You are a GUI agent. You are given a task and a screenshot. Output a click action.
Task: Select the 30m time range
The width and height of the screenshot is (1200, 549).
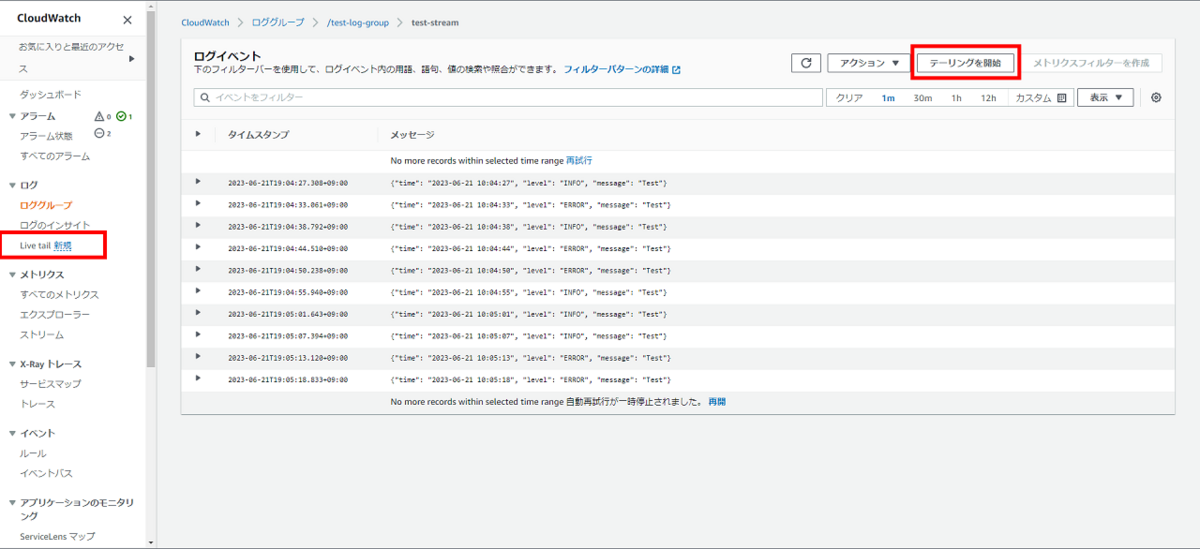923,98
